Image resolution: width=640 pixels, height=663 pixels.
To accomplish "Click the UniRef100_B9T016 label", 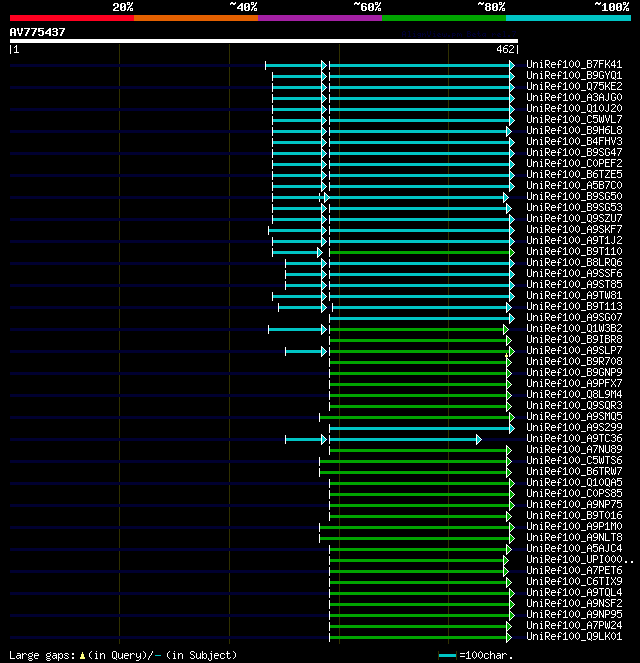I will pyautogui.click(x=574, y=515).
